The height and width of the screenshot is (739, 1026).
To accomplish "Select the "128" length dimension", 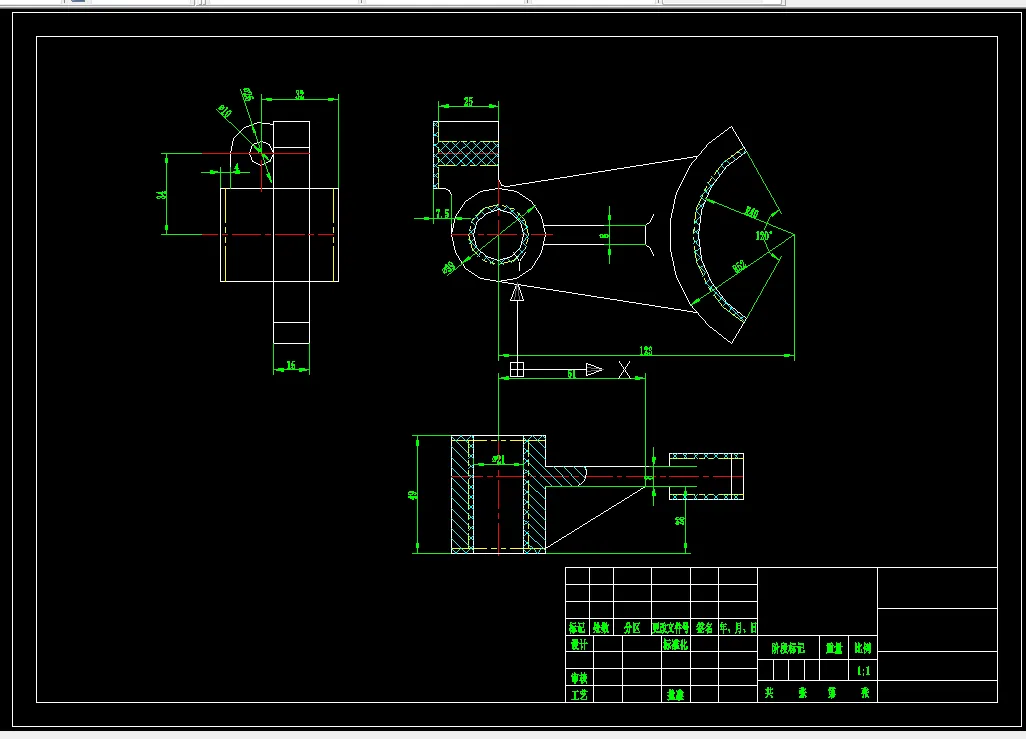I will tap(646, 351).
